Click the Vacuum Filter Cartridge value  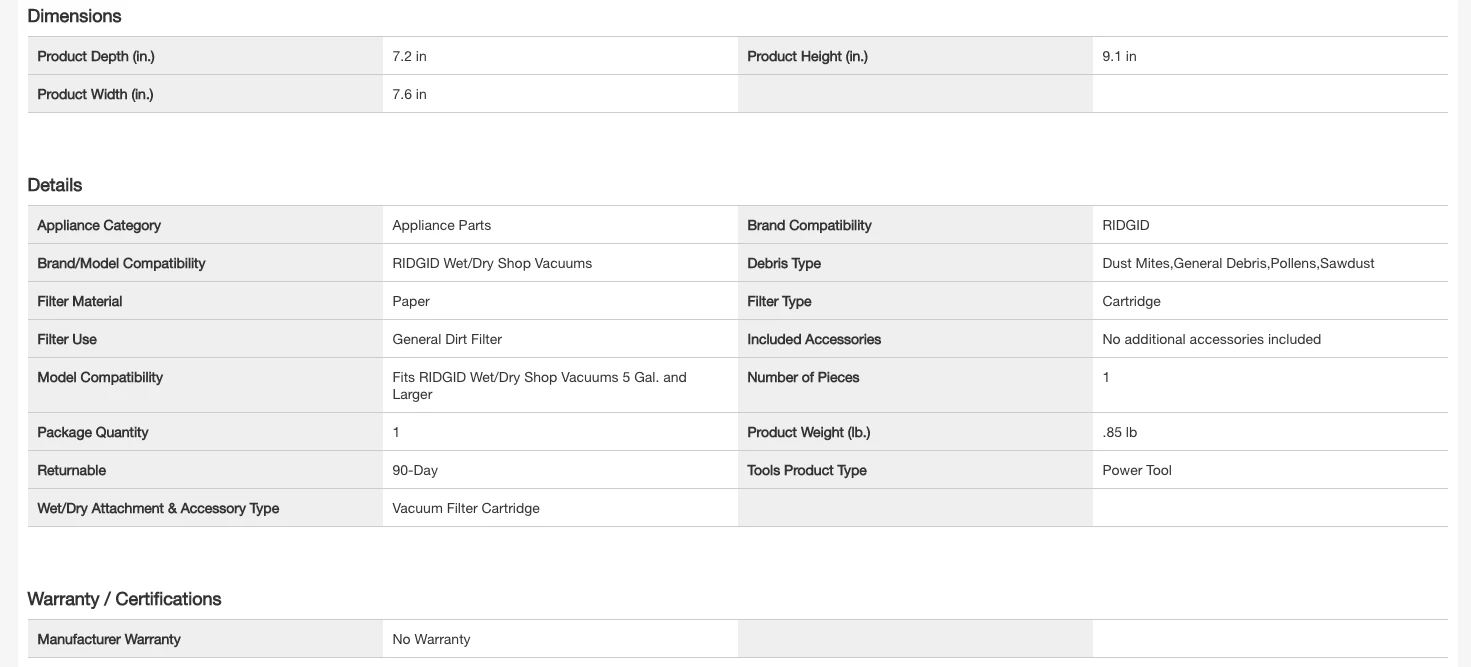pyautogui.click(x=466, y=509)
